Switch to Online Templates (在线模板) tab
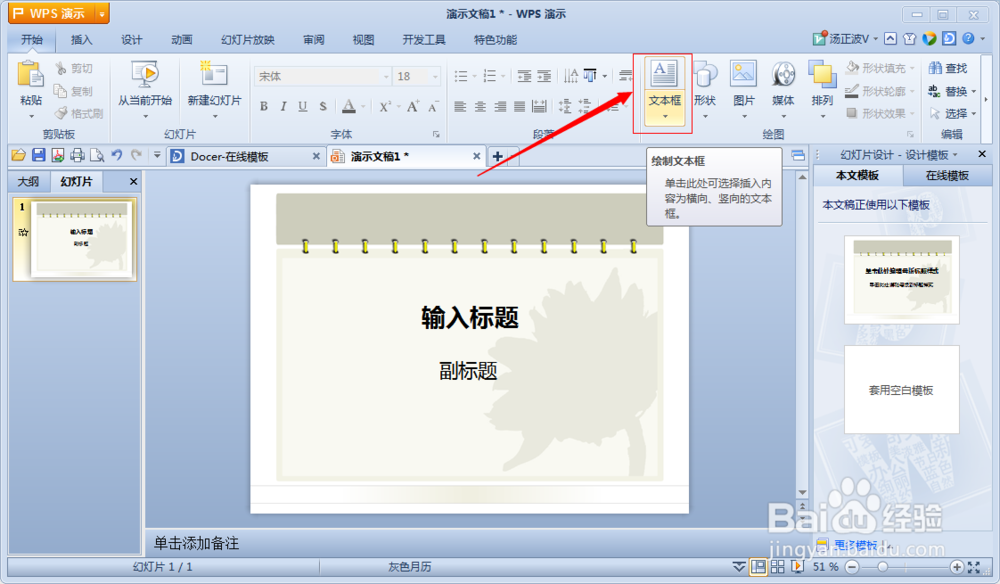Image resolution: width=1000 pixels, height=584 pixels. coord(947,175)
